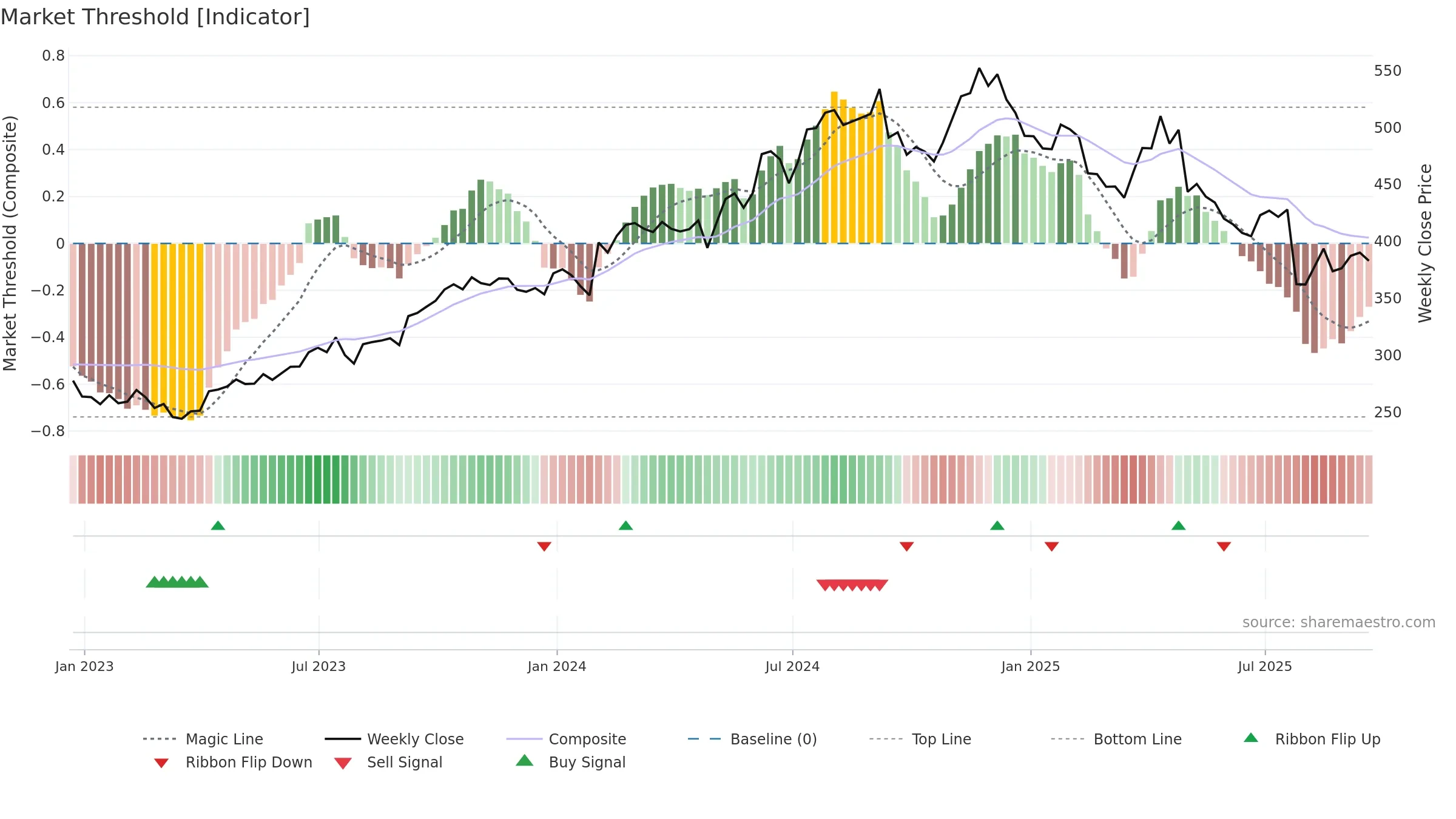Click the ribbon flip up marker near February 2024

pos(625,525)
